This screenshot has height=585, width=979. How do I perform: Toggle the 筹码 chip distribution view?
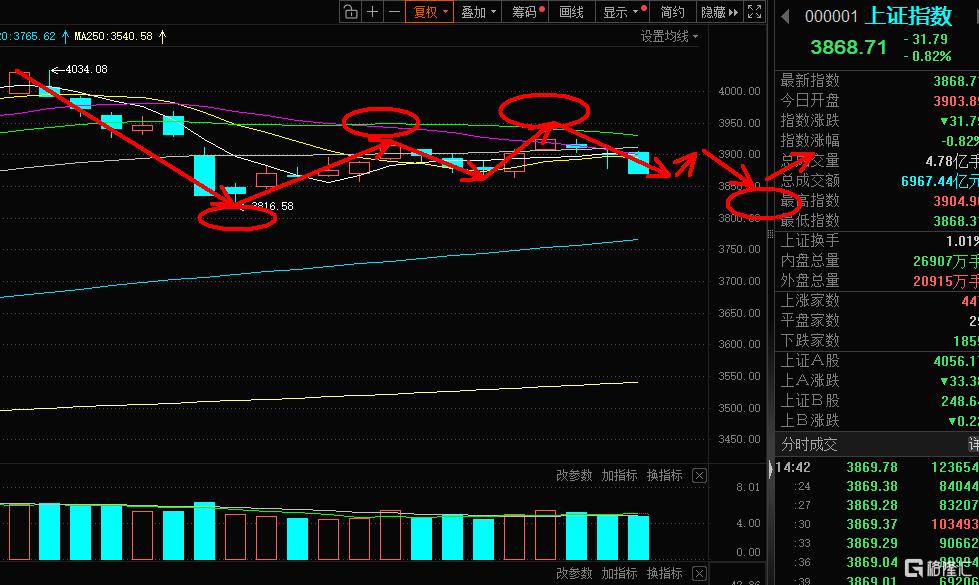coord(527,12)
